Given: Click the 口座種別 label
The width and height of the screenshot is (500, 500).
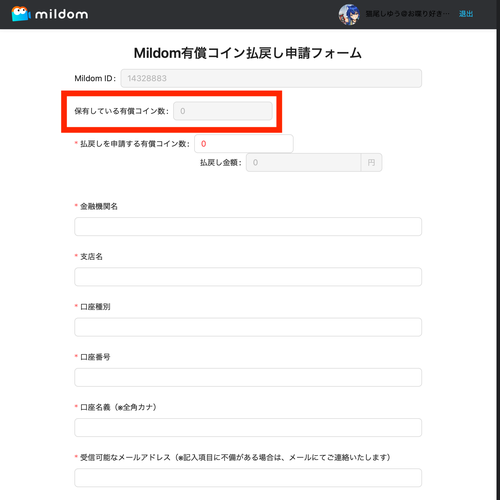Looking at the screenshot, I should [95, 307].
